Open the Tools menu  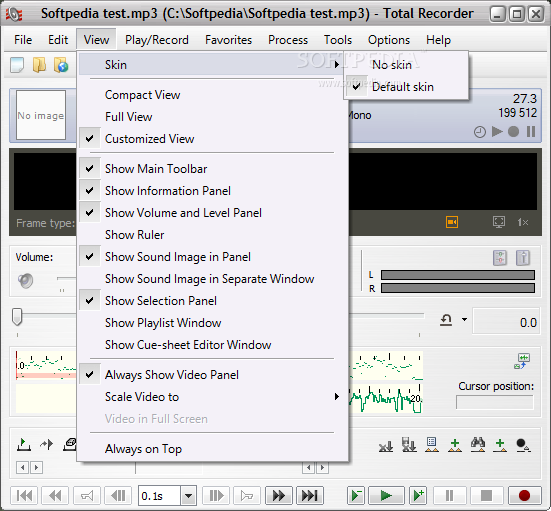click(338, 40)
